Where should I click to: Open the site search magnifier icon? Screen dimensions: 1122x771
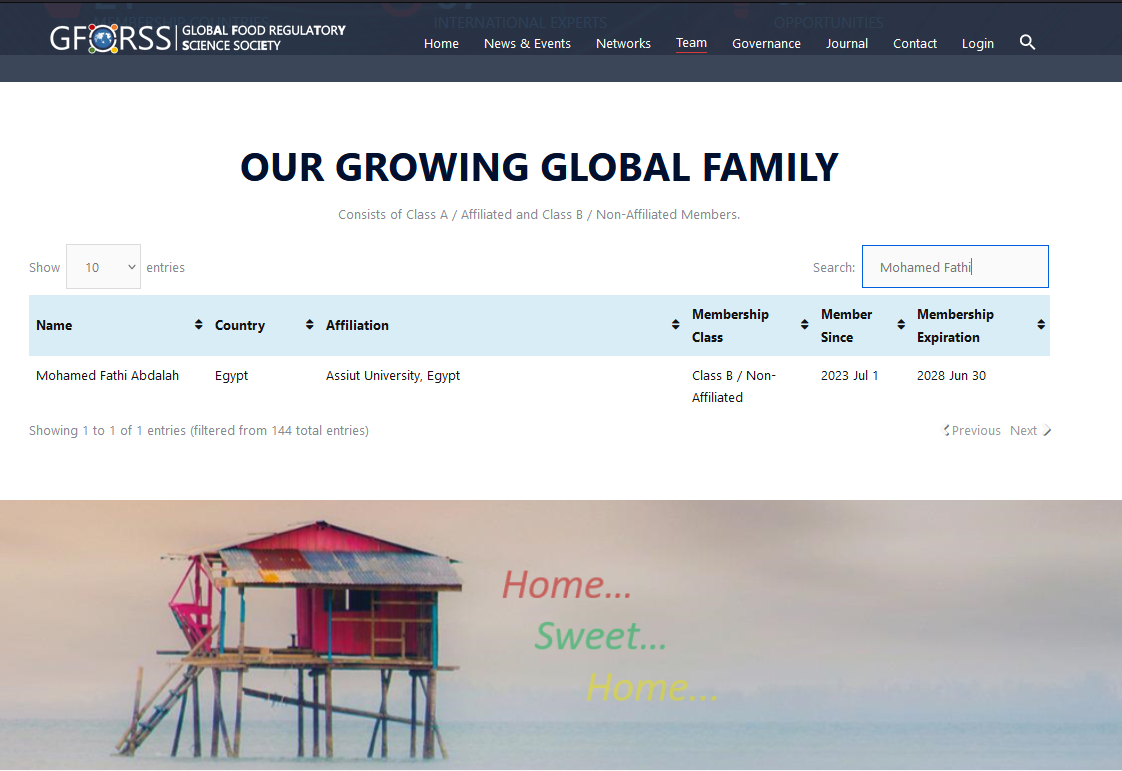coord(1027,42)
